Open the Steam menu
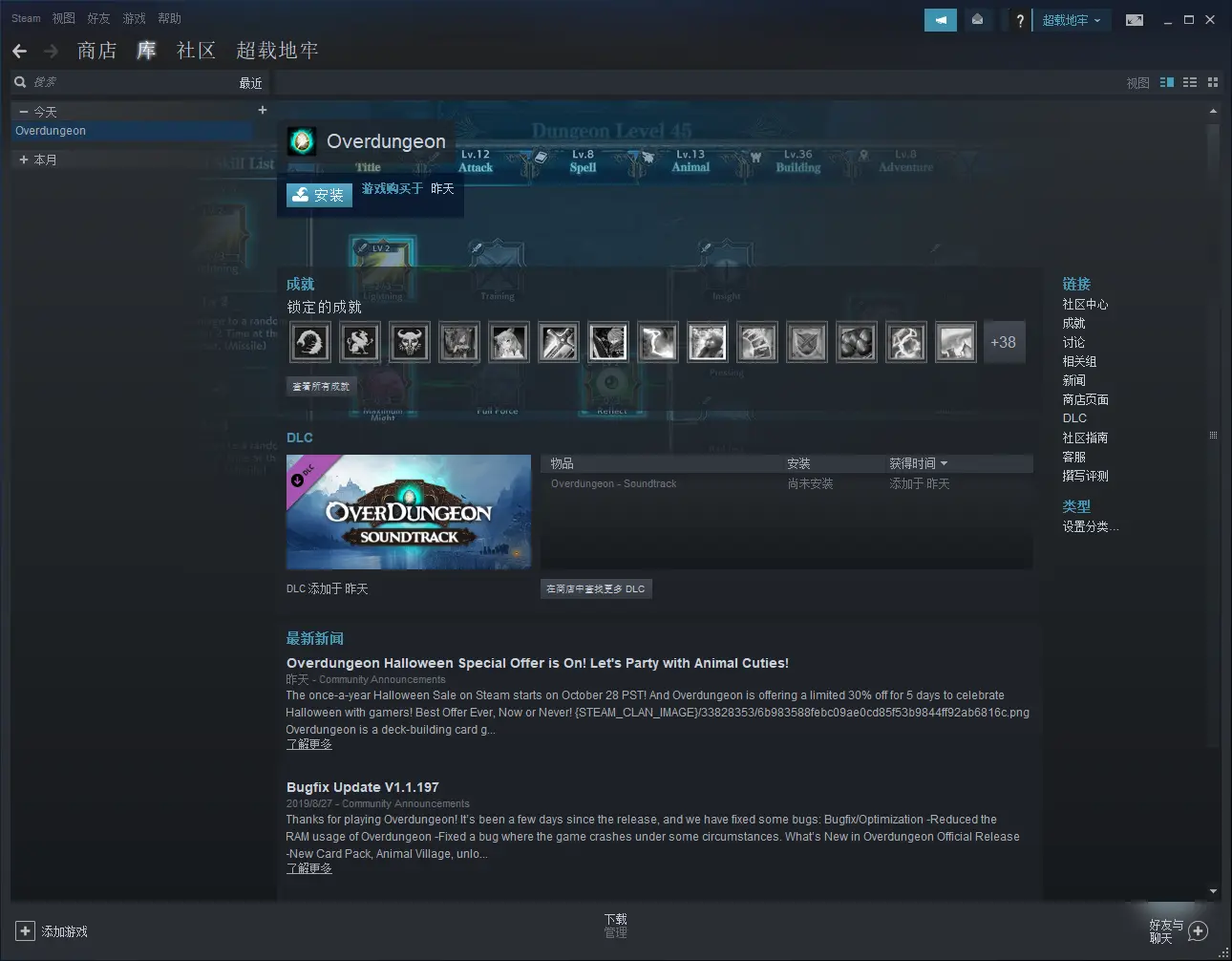This screenshot has width=1232, height=961. (26, 18)
